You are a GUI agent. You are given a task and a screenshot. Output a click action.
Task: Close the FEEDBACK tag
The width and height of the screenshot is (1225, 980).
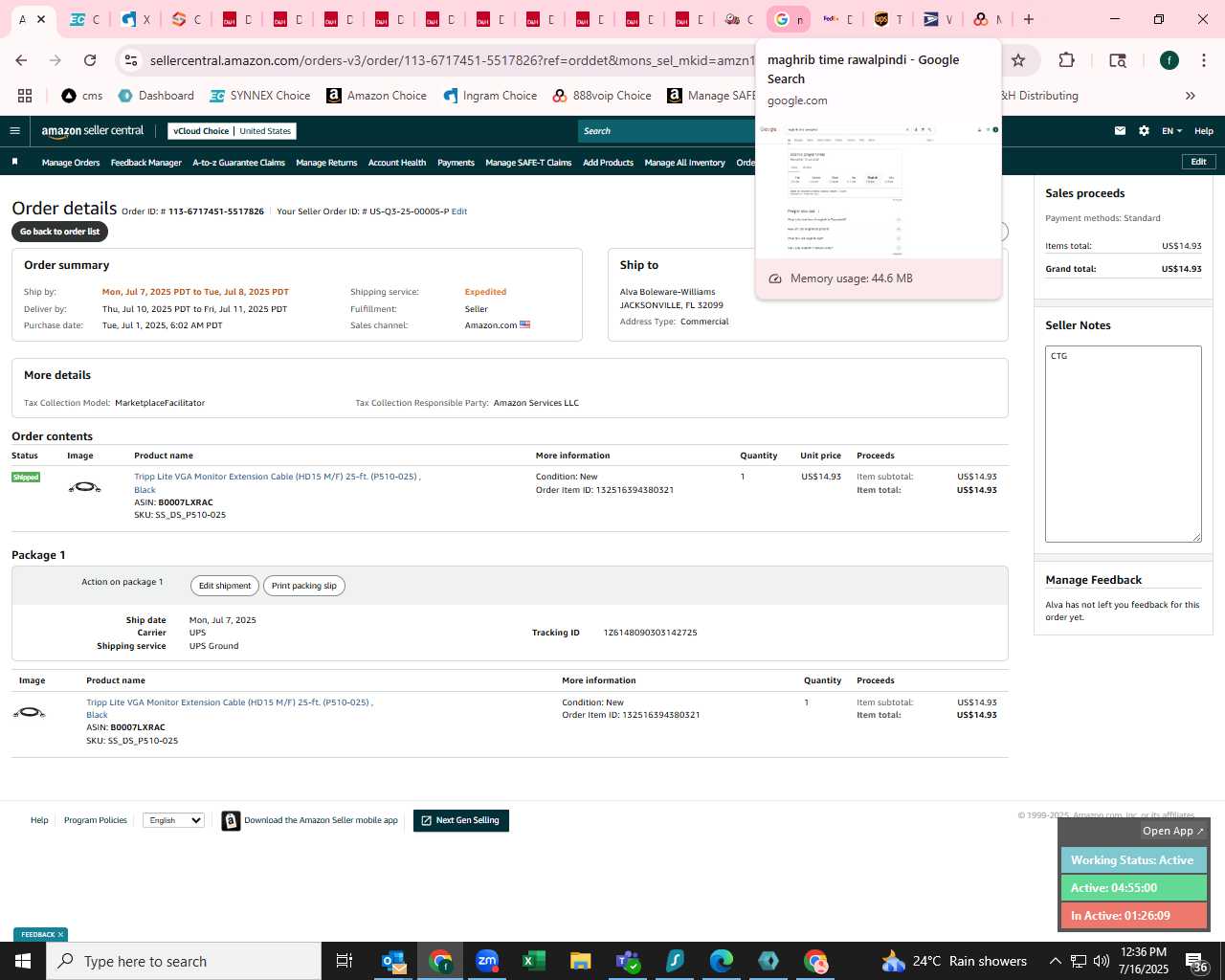[x=60, y=935]
